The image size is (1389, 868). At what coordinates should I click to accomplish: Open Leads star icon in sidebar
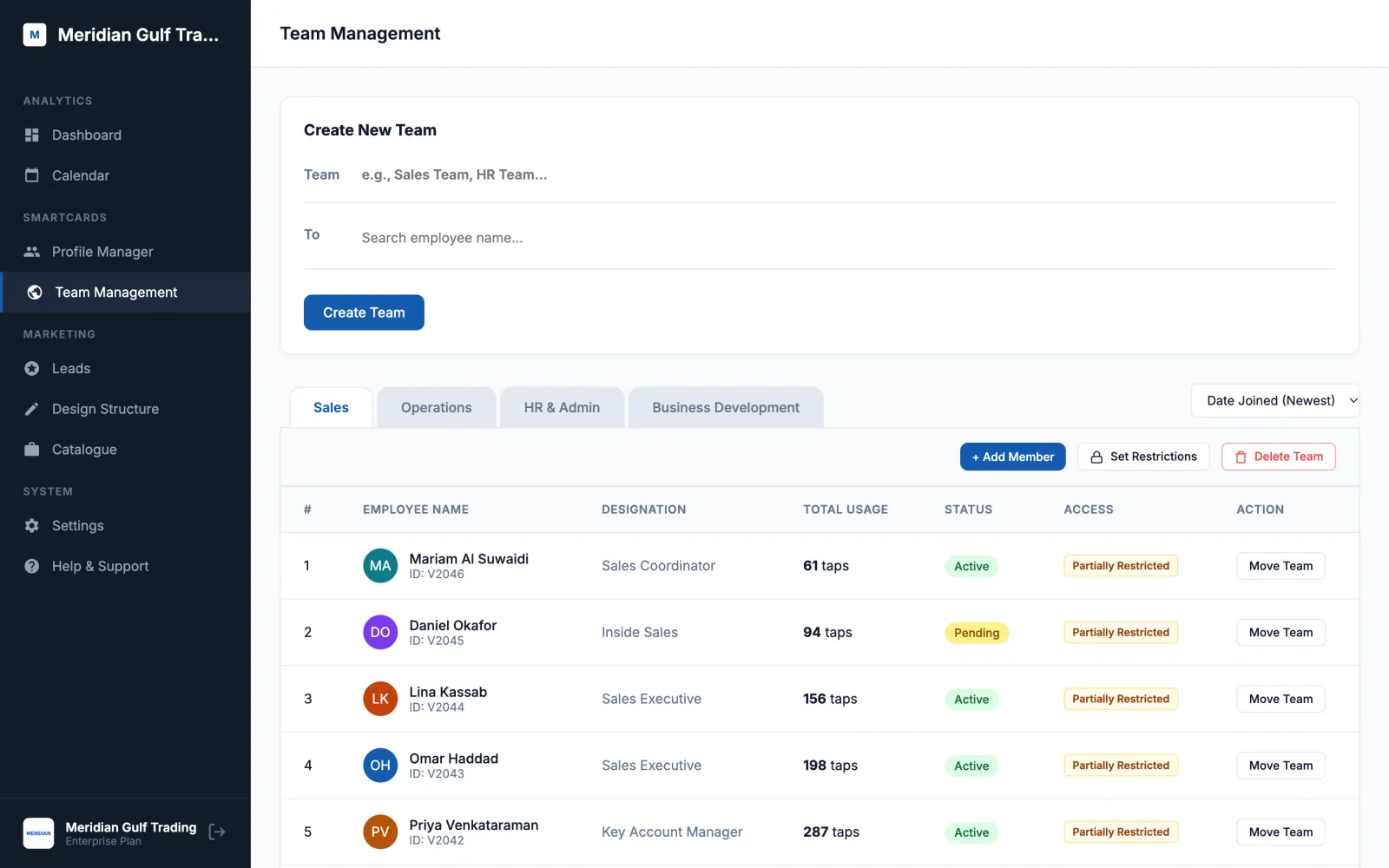32,369
